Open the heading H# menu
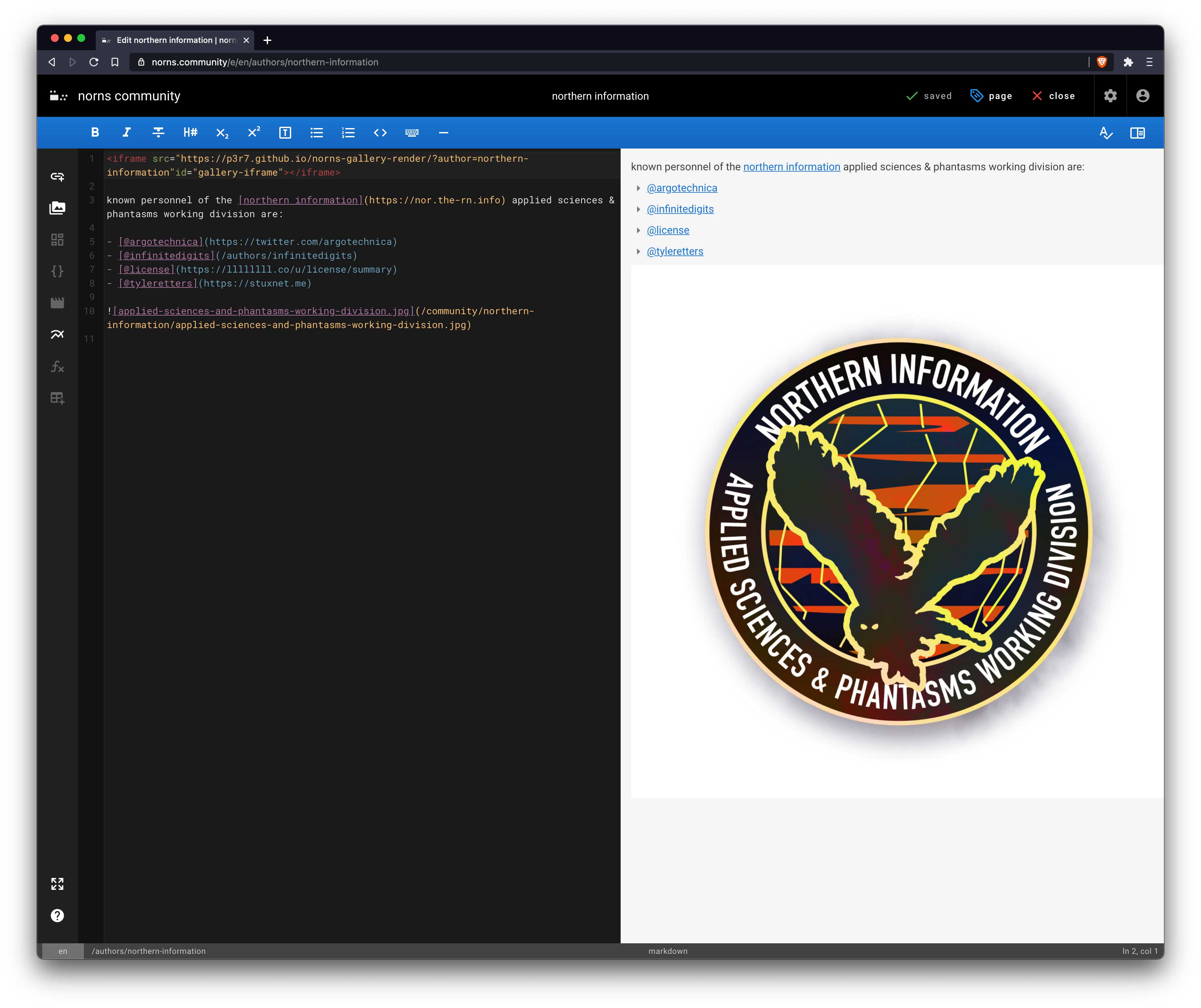 [x=190, y=133]
